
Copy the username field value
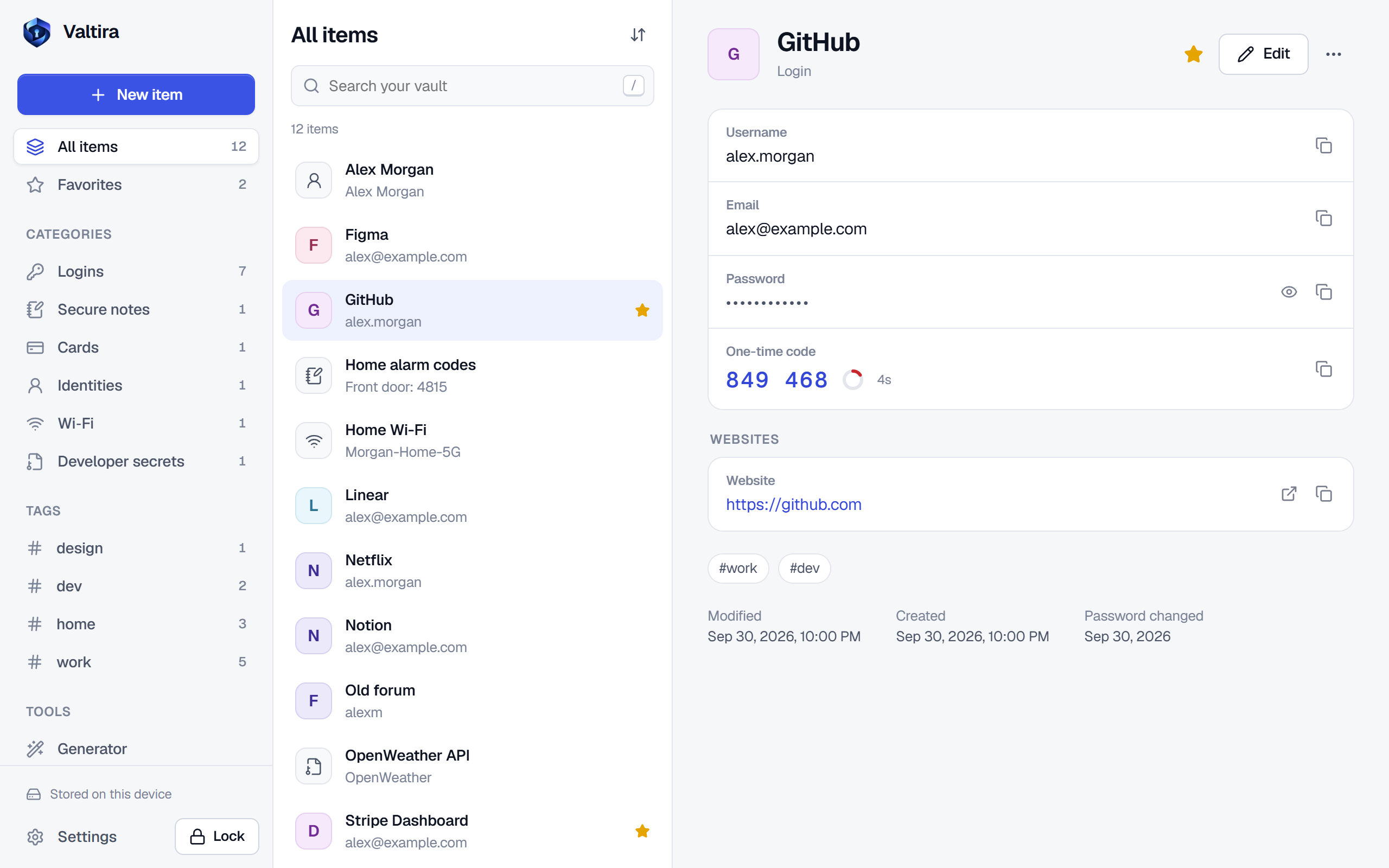(1323, 145)
